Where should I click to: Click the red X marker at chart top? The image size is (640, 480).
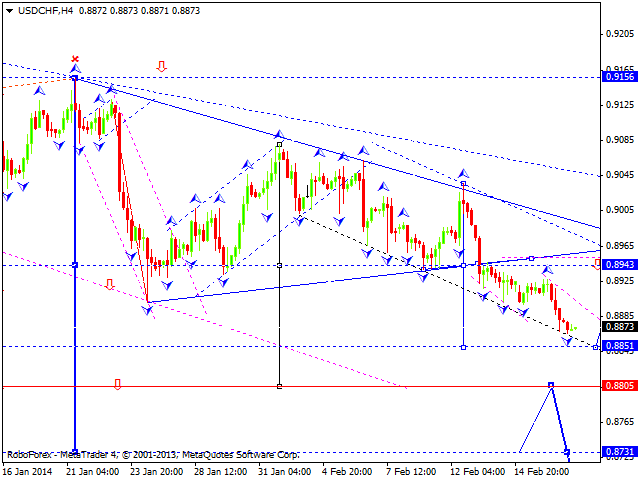click(x=75, y=59)
